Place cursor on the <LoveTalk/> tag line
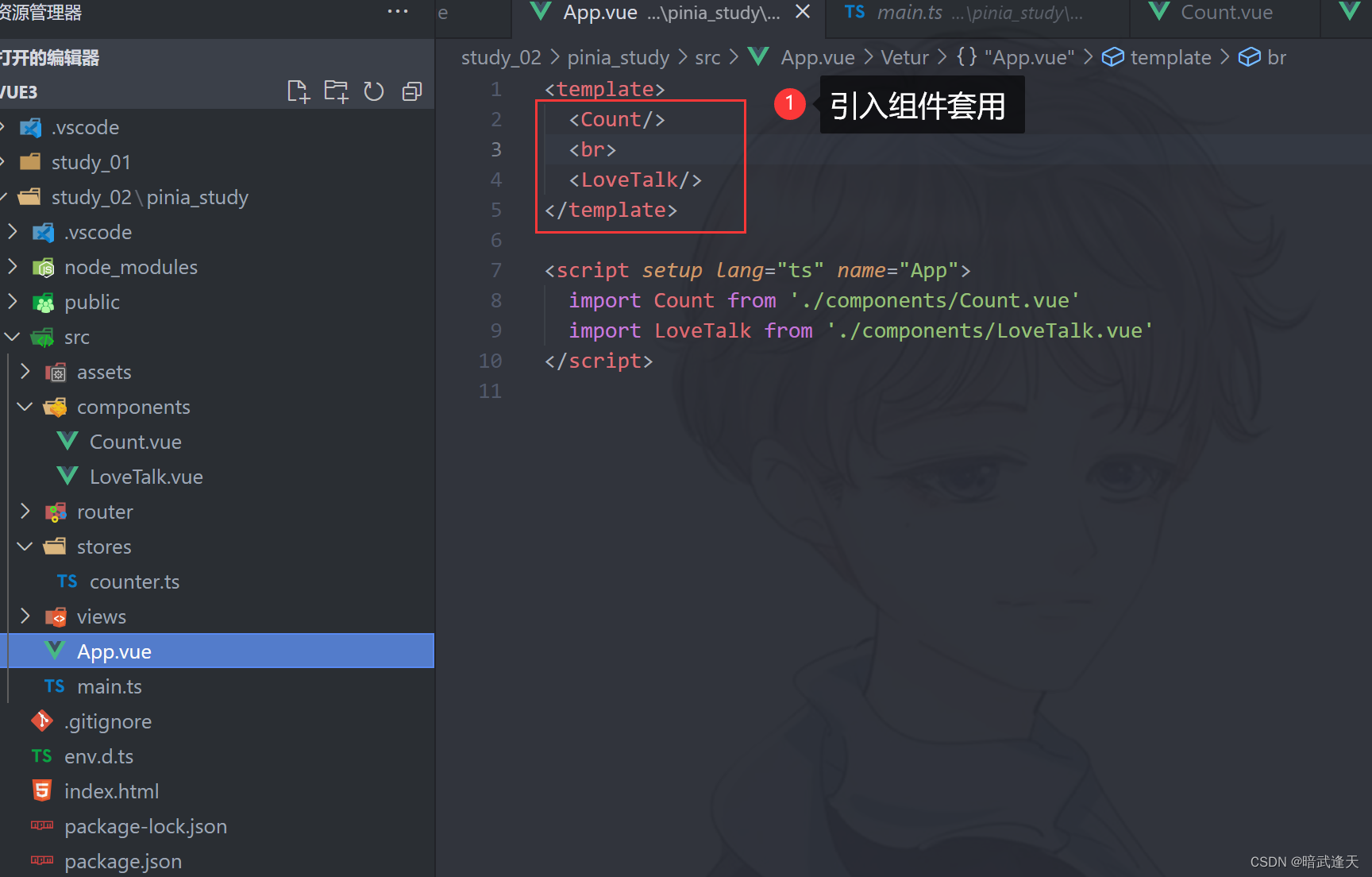Viewport: 1372px width, 877px height. (635, 180)
